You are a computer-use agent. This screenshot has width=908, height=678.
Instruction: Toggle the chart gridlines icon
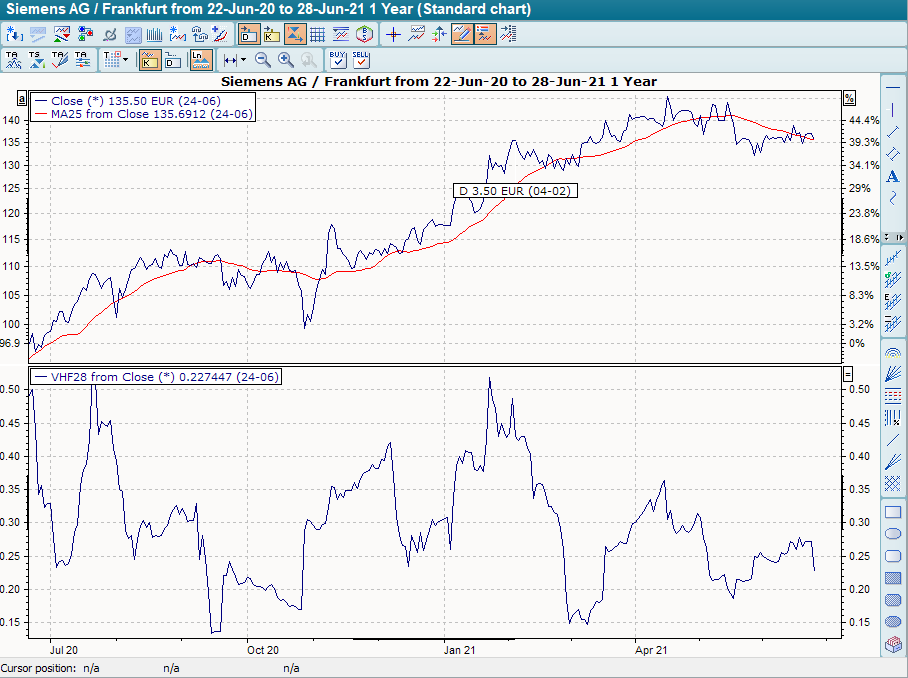pos(318,33)
